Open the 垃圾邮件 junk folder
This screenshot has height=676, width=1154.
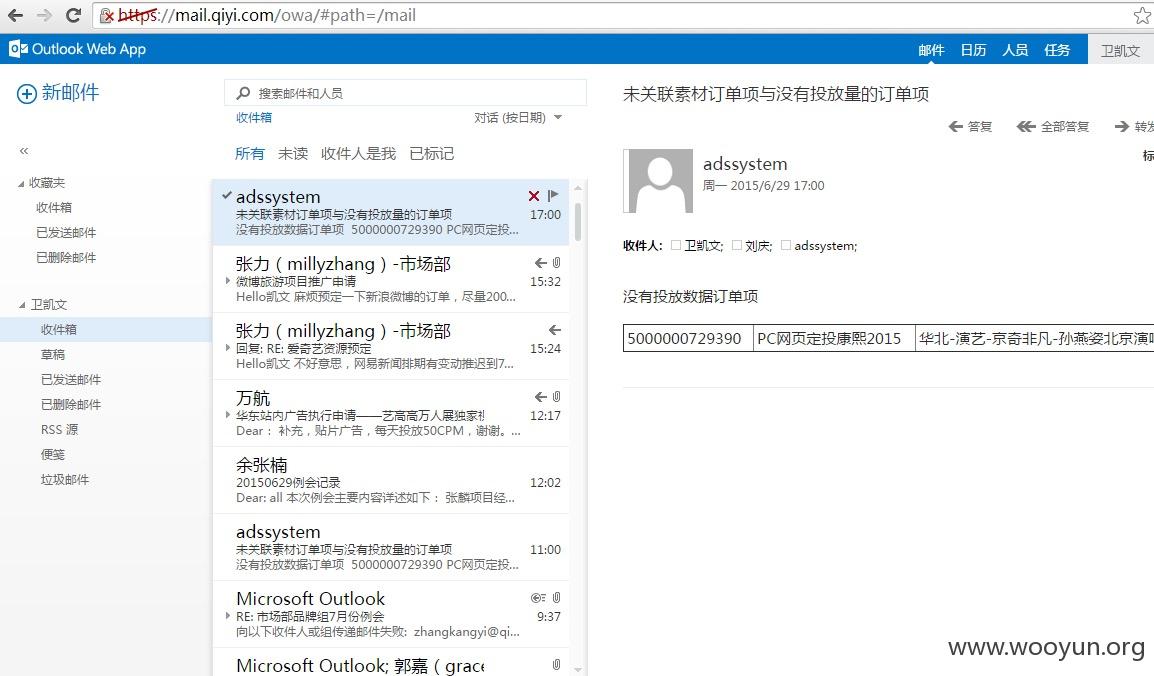(65, 480)
